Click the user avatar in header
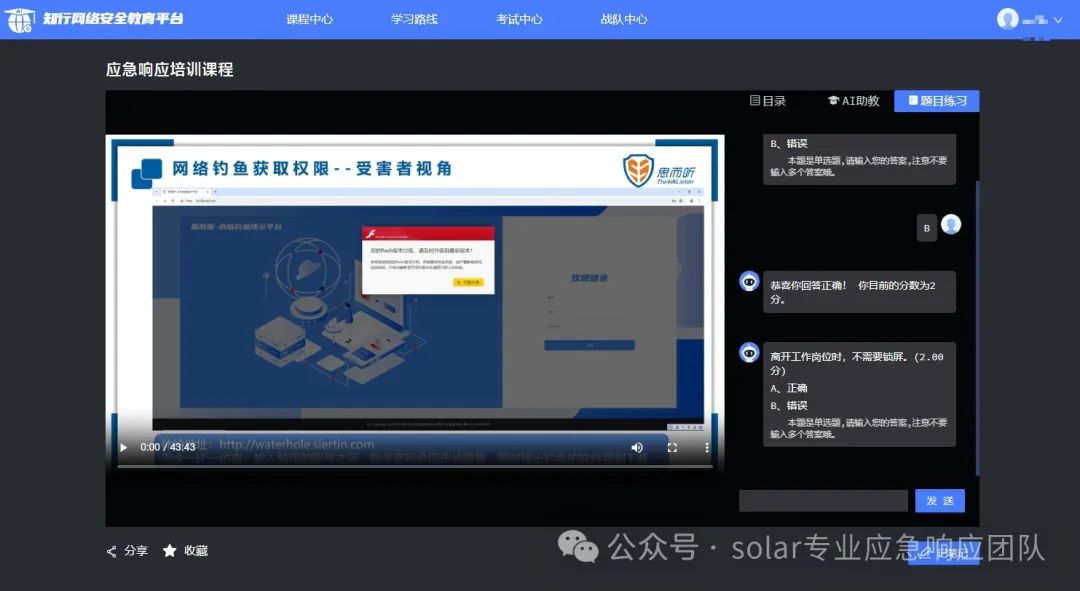 pyautogui.click(x=1008, y=19)
